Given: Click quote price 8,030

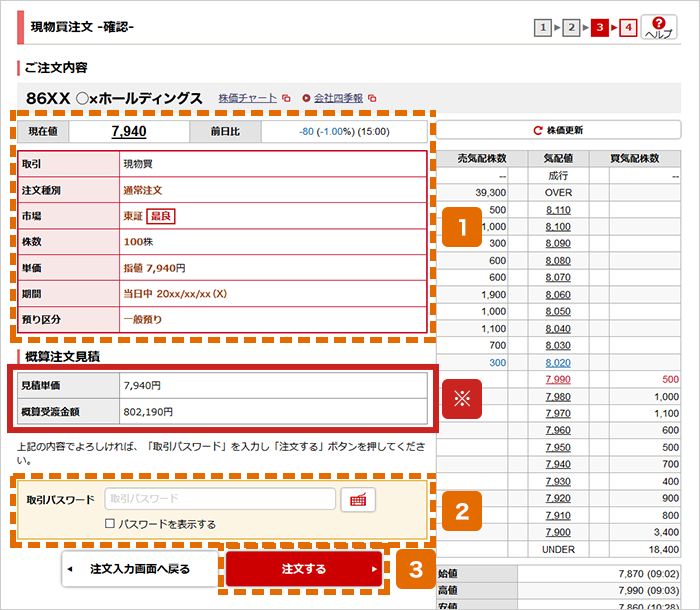Looking at the screenshot, I should pyautogui.click(x=558, y=345).
